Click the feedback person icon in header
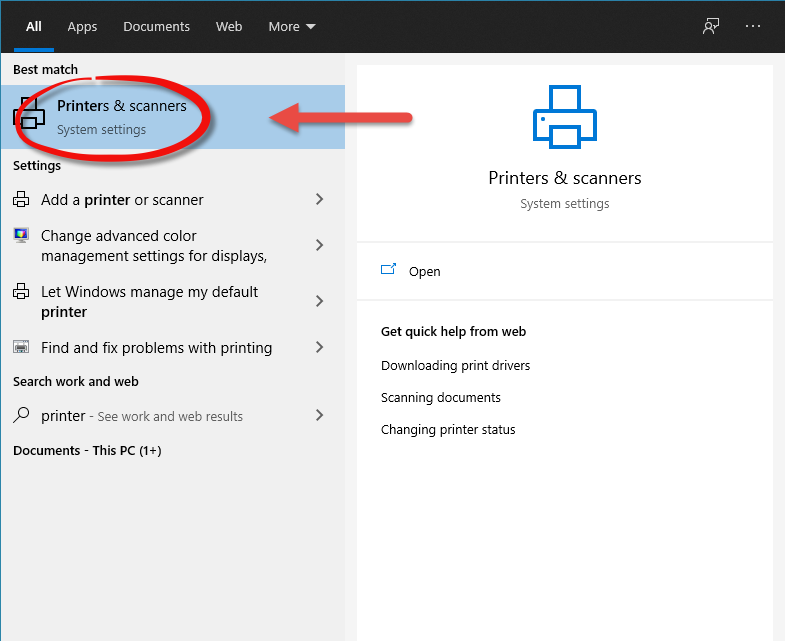 [x=710, y=26]
